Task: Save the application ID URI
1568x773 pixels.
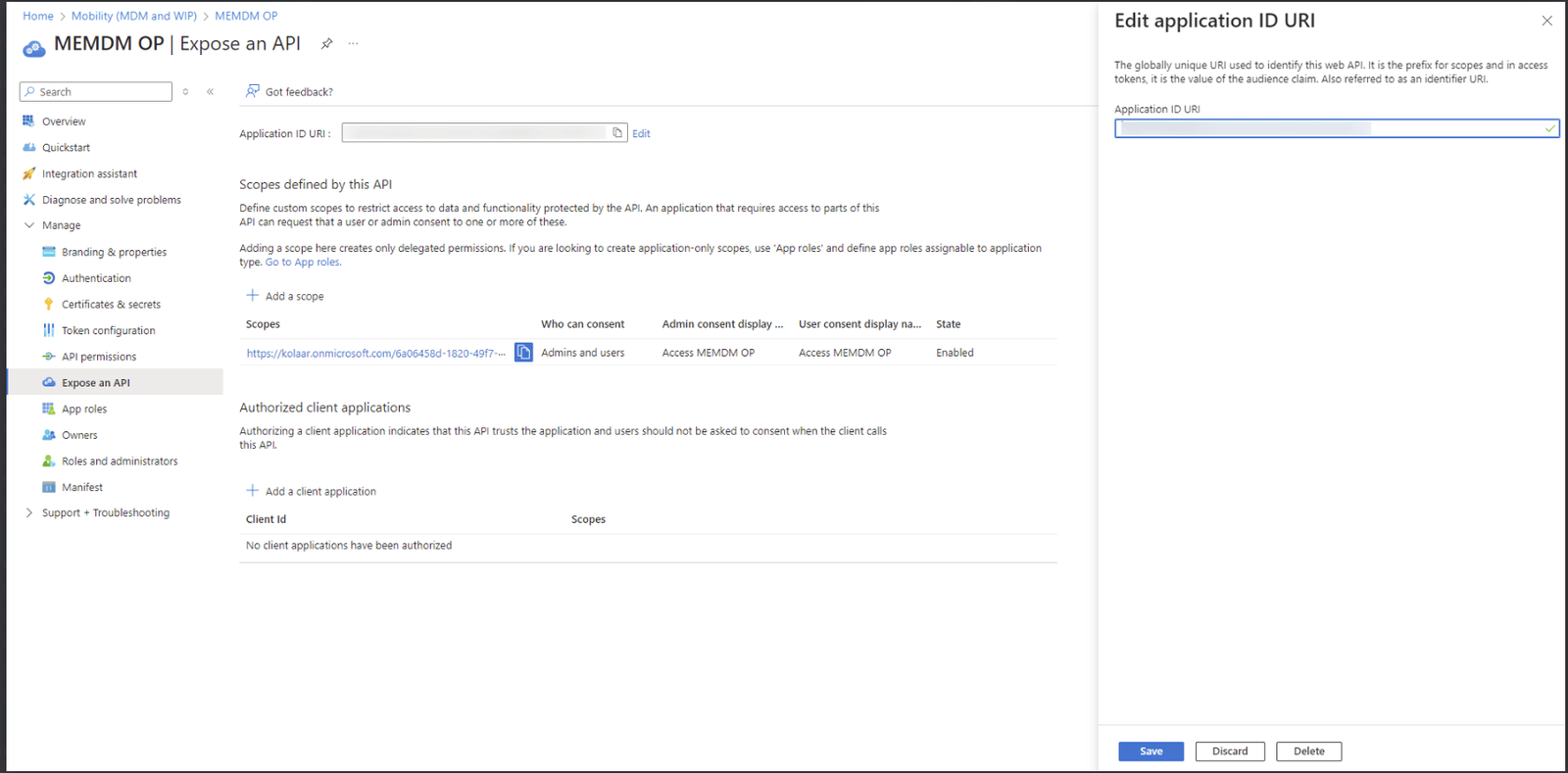Action: [x=1151, y=751]
